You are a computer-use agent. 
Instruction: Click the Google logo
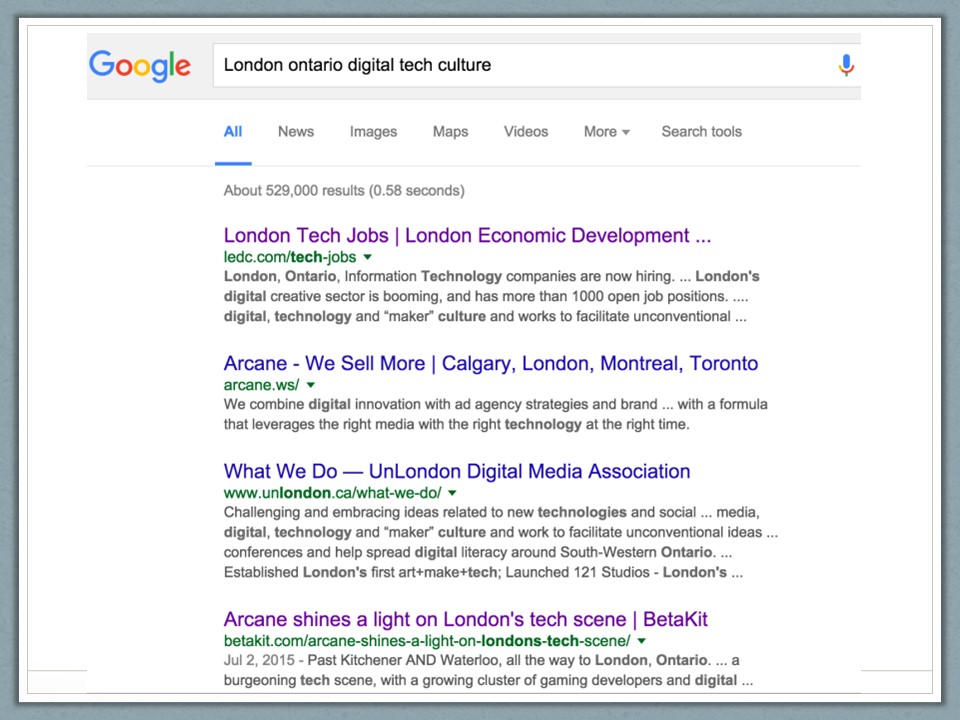[x=140, y=66]
